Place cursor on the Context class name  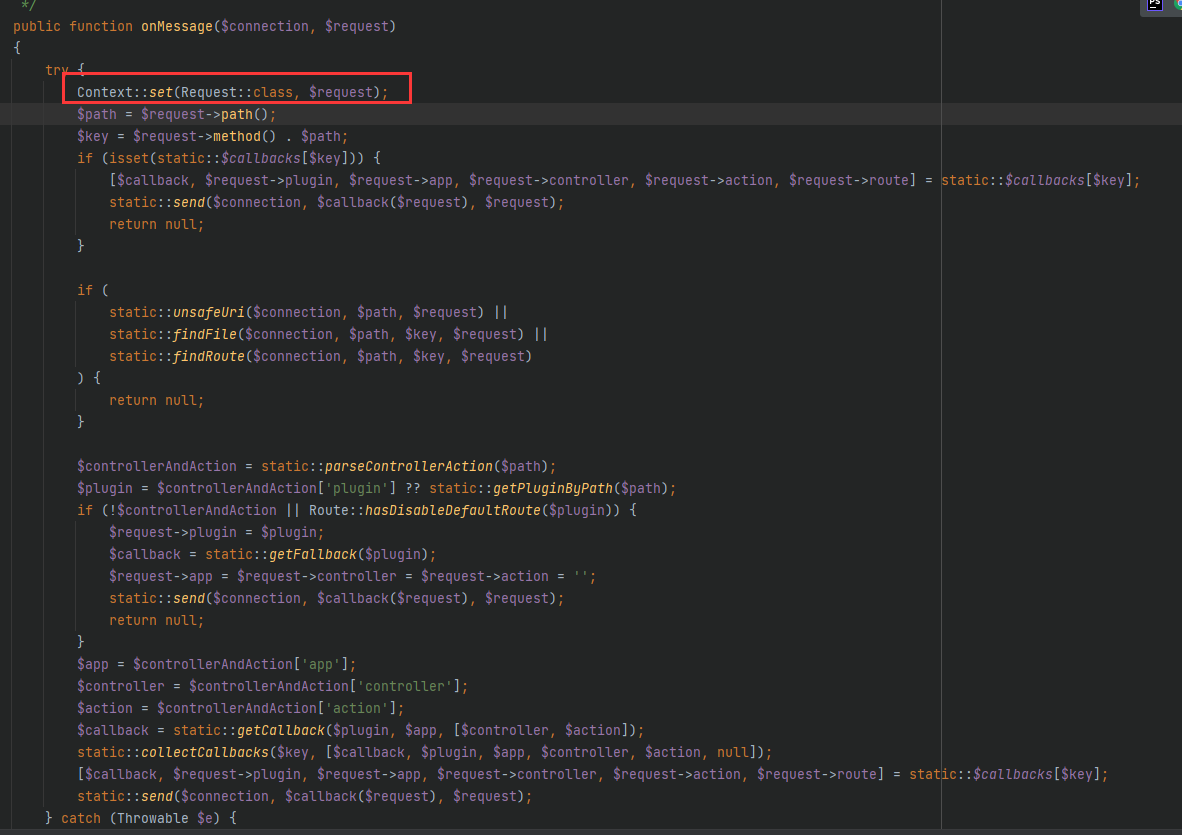(105, 92)
